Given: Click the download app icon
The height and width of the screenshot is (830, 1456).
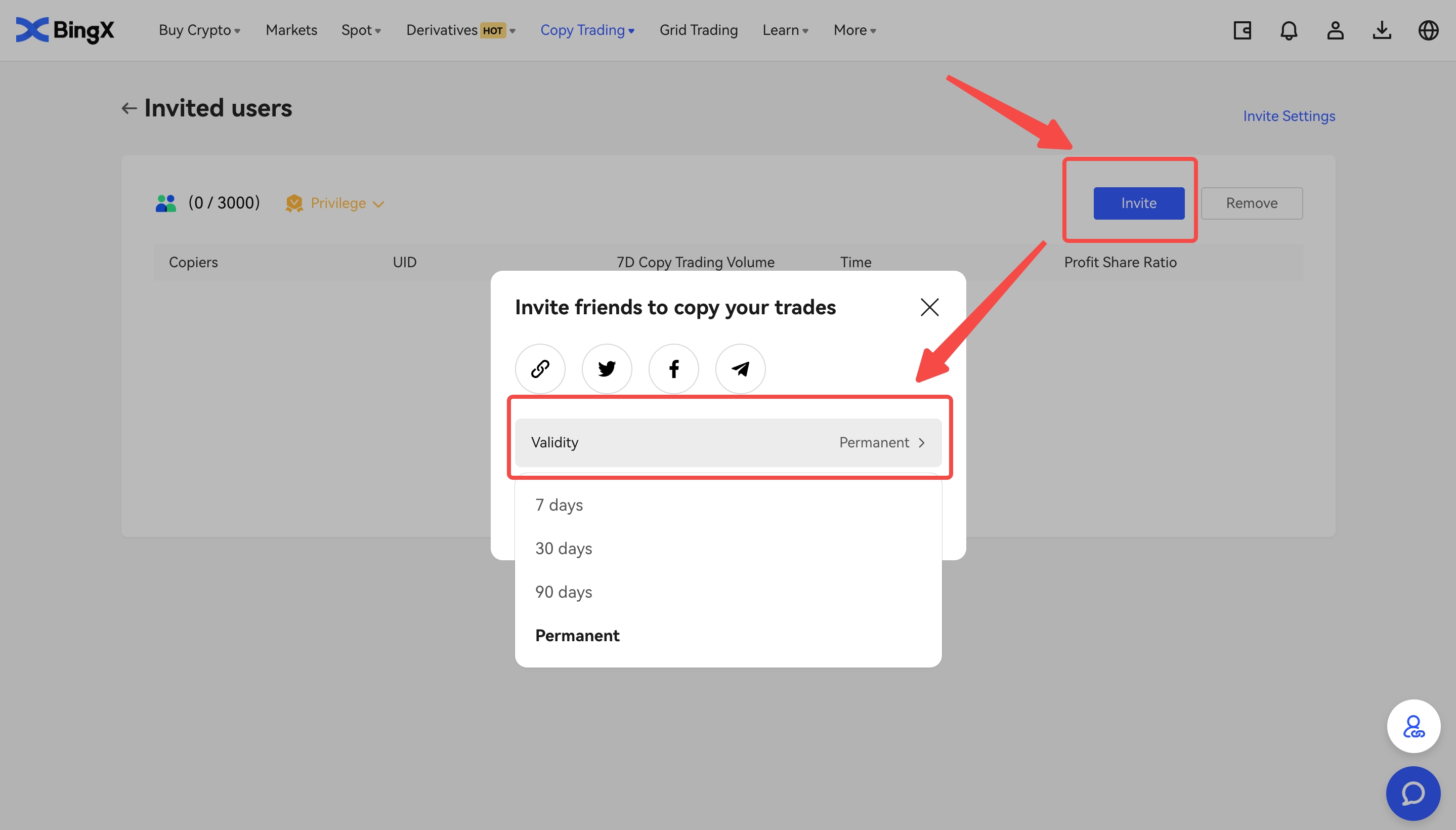Looking at the screenshot, I should click(x=1381, y=30).
